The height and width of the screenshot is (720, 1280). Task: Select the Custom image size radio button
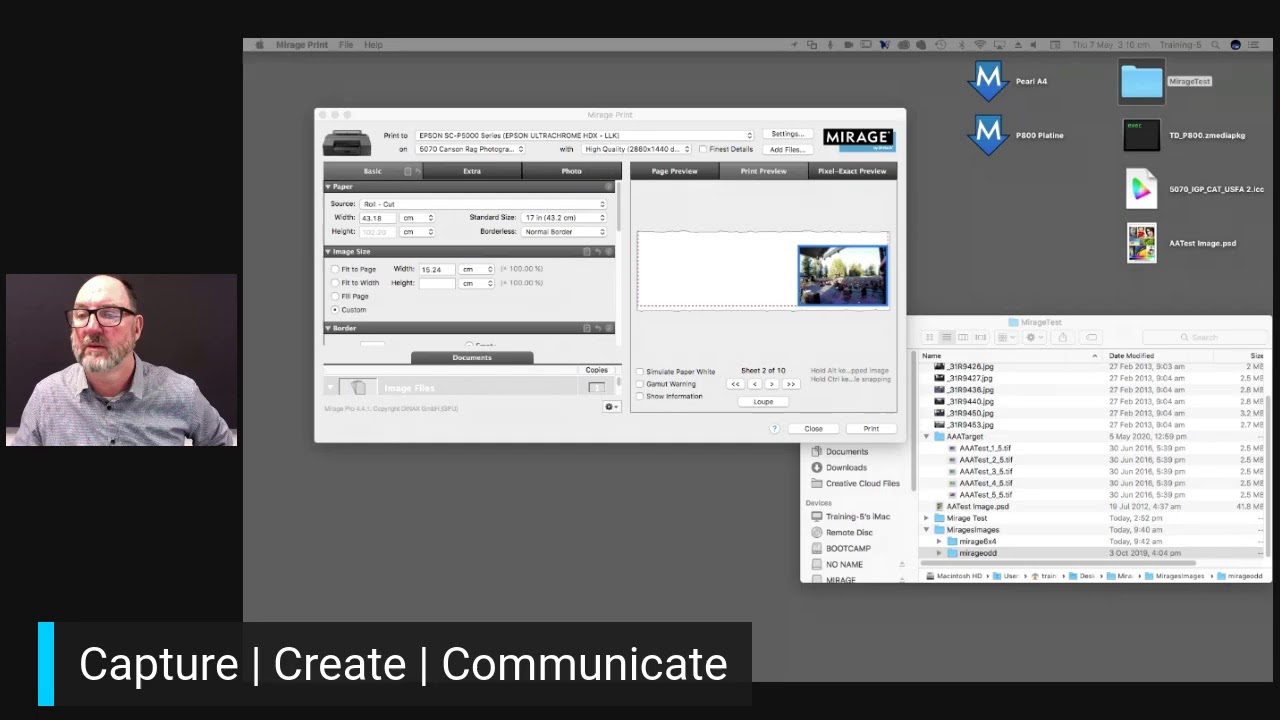click(335, 310)
